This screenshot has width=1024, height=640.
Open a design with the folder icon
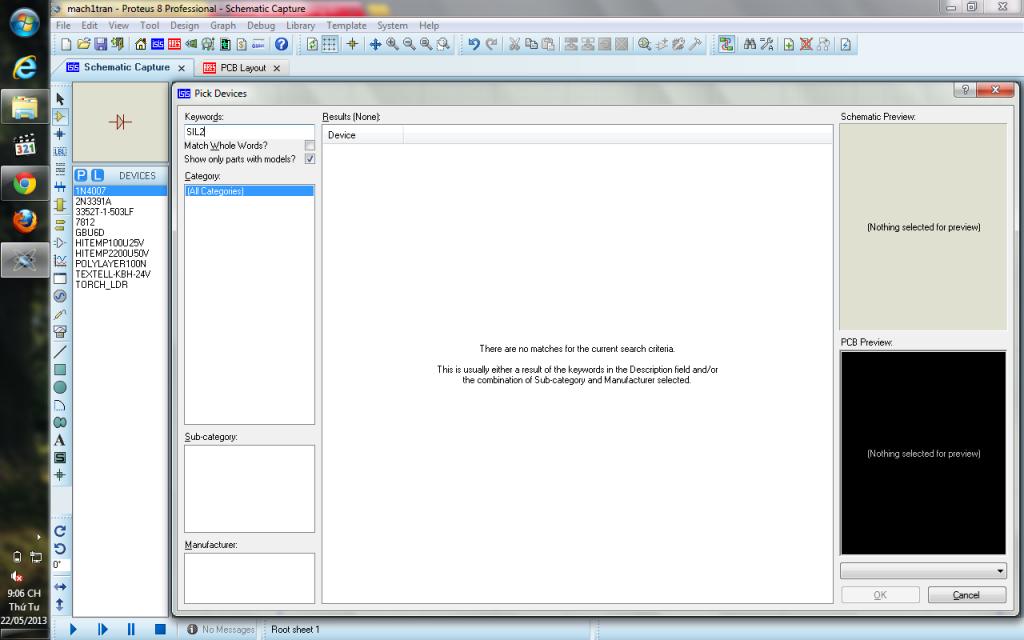83,44
